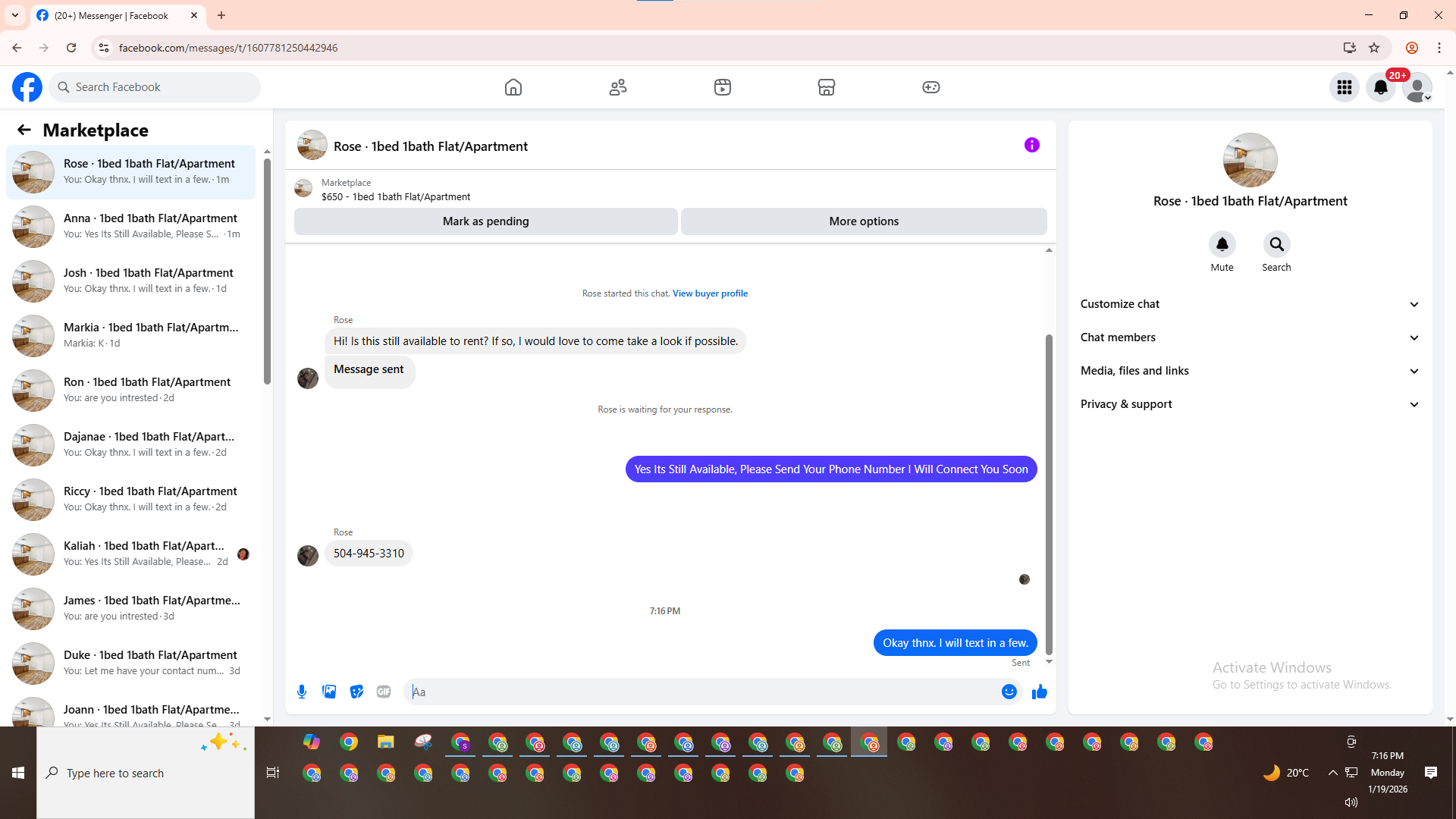Mute this conversation with Rose
Viewport: 1456px width, 819px height.
click(x=1222, y=244)
